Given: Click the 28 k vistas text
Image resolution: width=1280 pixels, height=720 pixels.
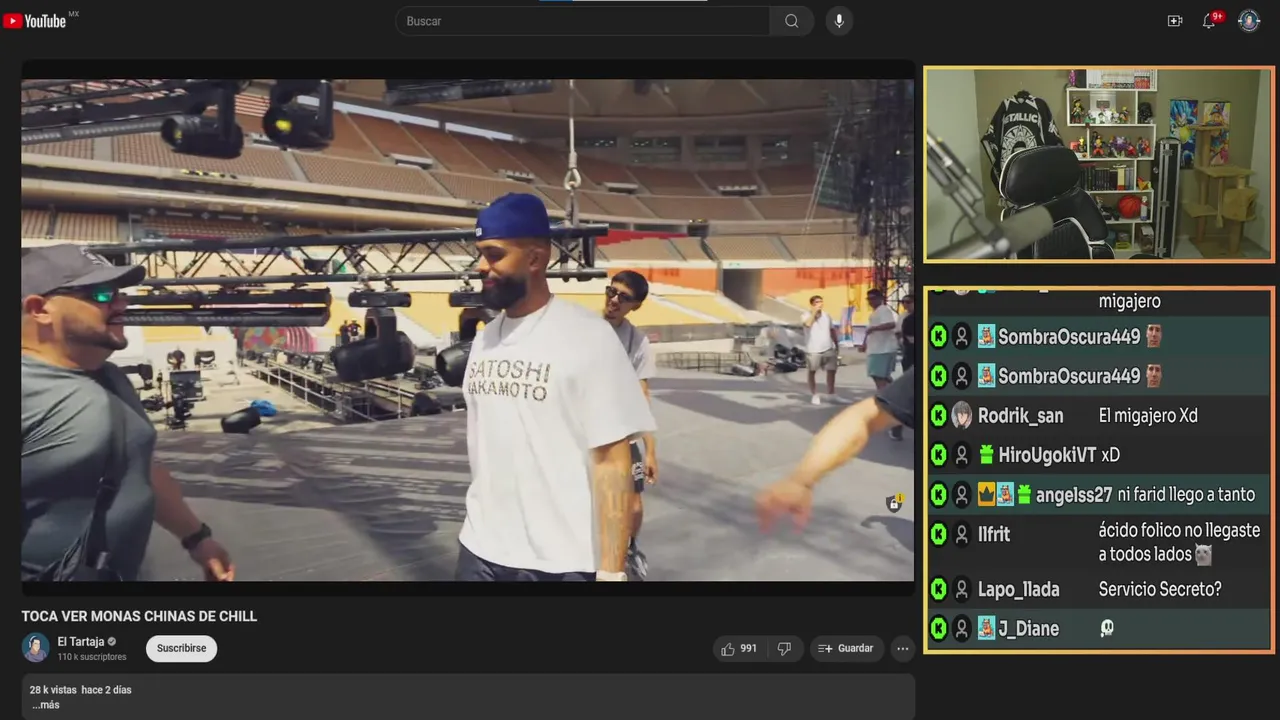Looking at the screenshot, I should tap(52, 690).
